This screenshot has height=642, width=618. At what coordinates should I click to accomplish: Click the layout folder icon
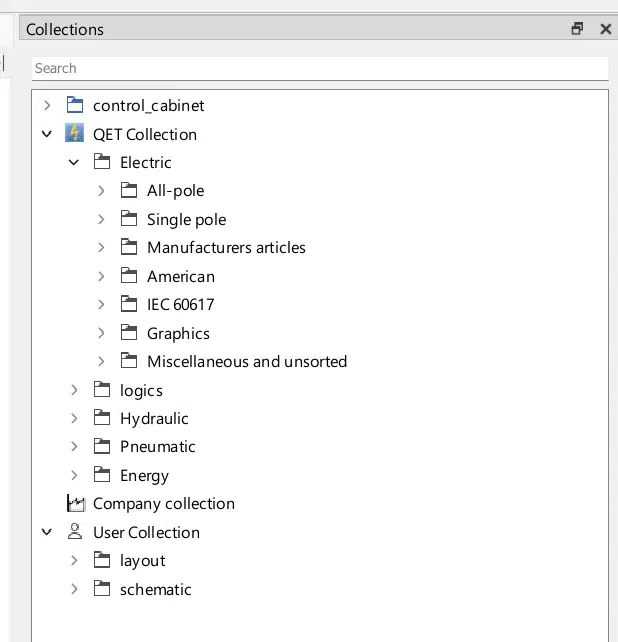pyautogui.click(x=102, y=560)
